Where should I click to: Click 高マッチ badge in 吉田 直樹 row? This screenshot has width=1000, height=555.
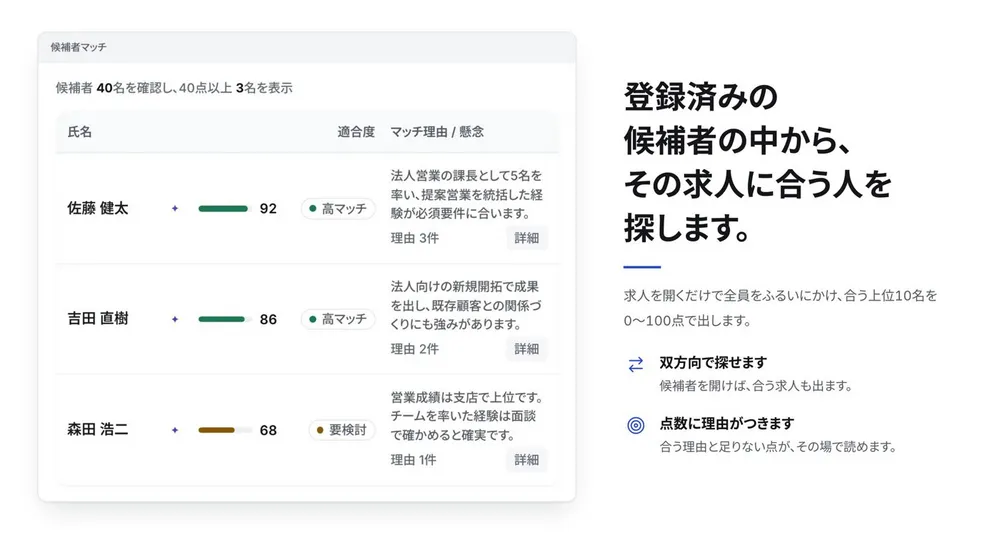[338, 319]
